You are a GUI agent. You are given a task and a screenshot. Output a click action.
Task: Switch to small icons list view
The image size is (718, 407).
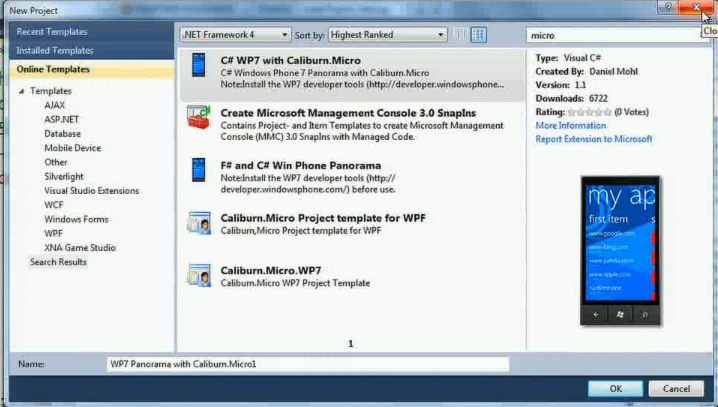pos(460,35)
